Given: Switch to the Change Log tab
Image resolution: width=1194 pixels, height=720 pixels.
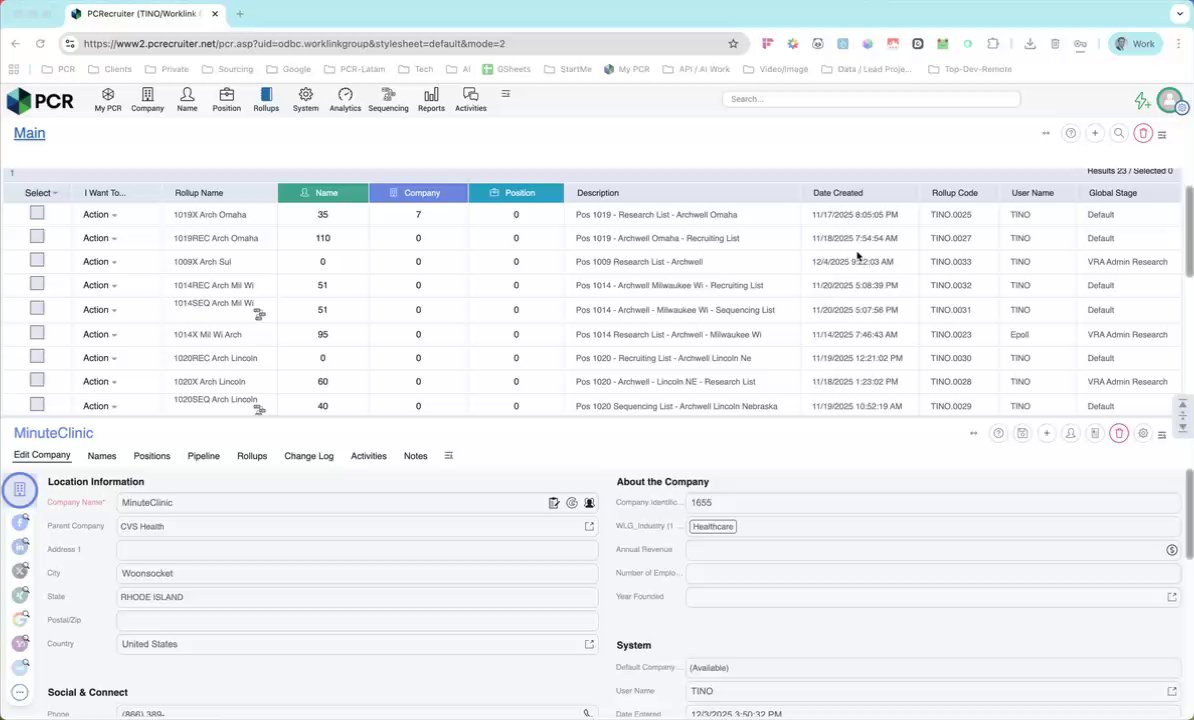Looking at the screenshot, I should click(308, 456).
